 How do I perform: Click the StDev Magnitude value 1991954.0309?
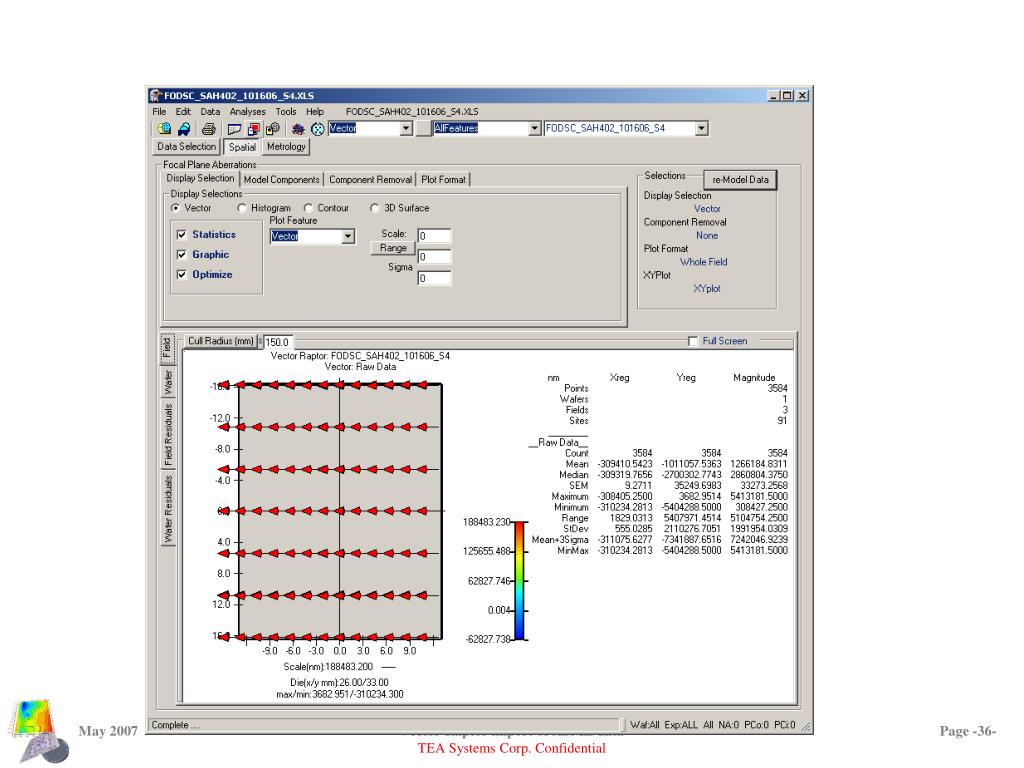pyautogui.click(x=759, y=529)
